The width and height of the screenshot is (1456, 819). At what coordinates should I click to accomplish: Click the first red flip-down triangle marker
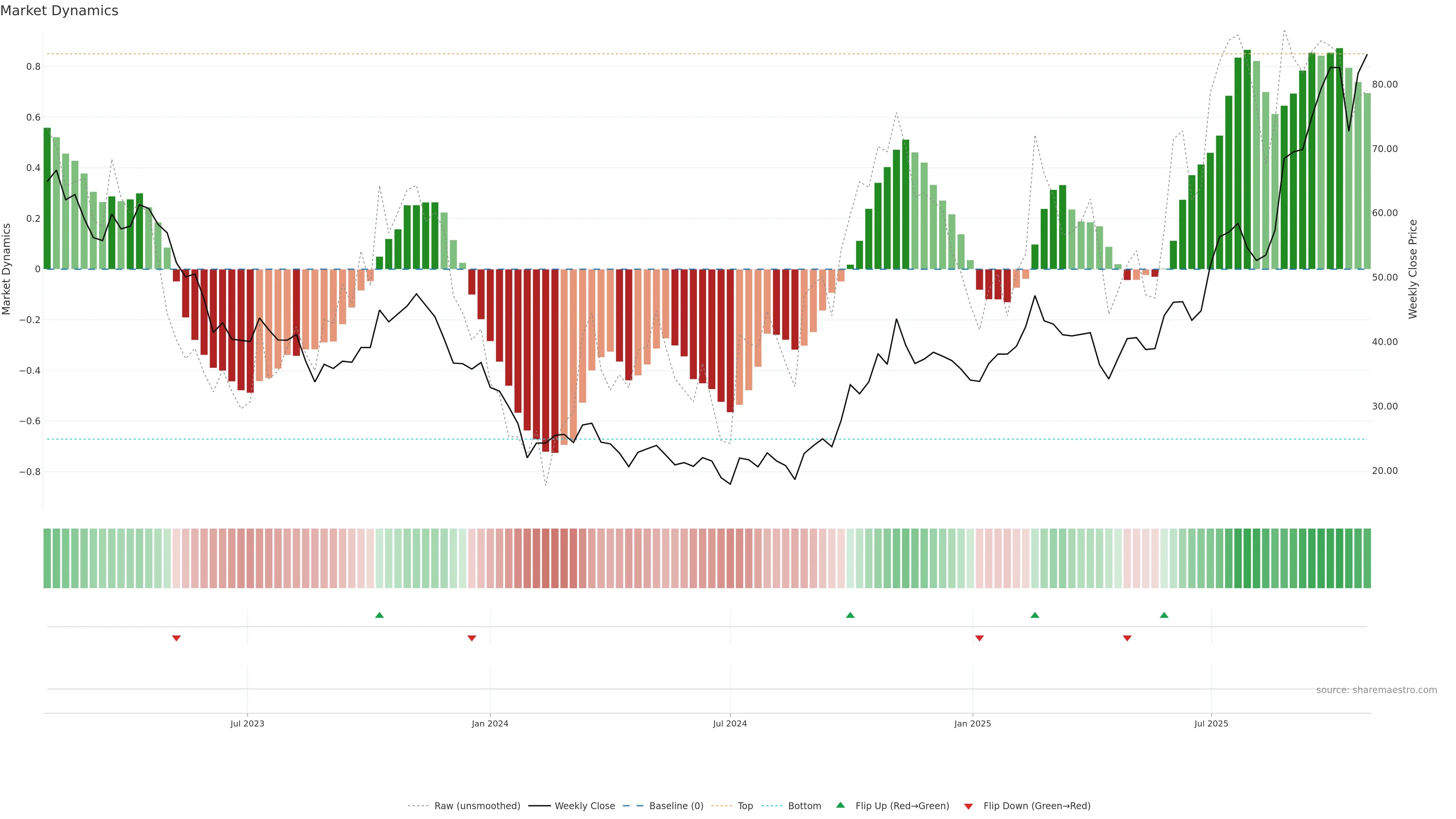(x=176, y=638)
